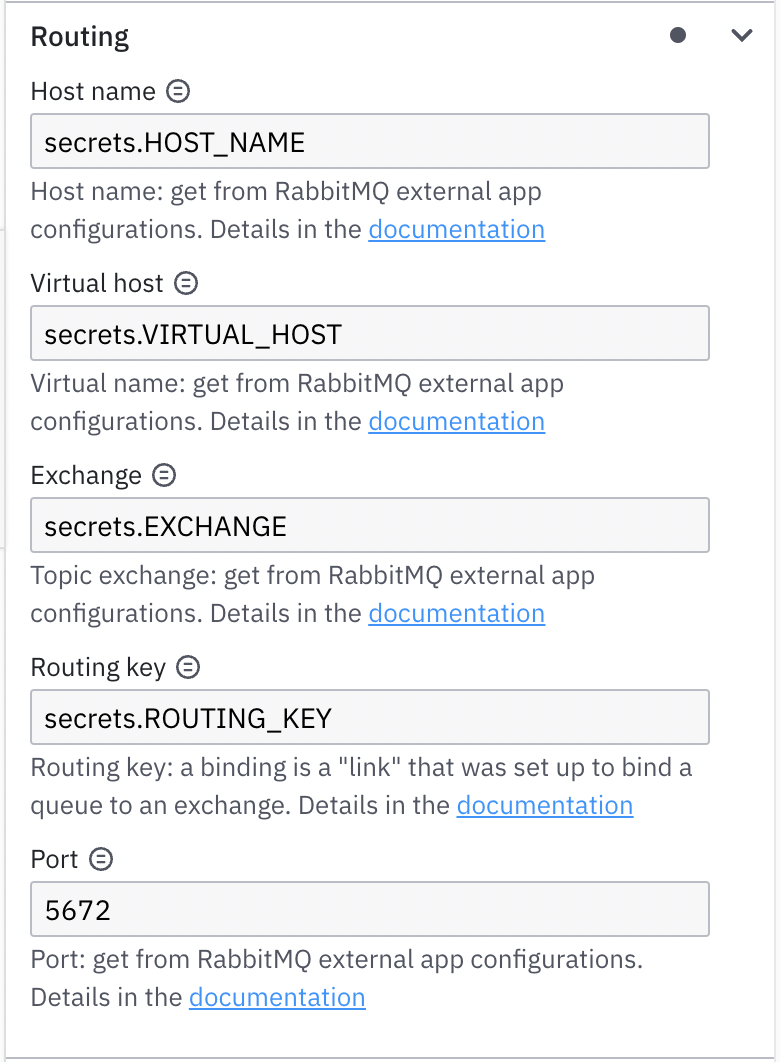This screenshot has height=1062, width=780.
Task: Click the expression icon beside Host name
Action: (176, 91)
